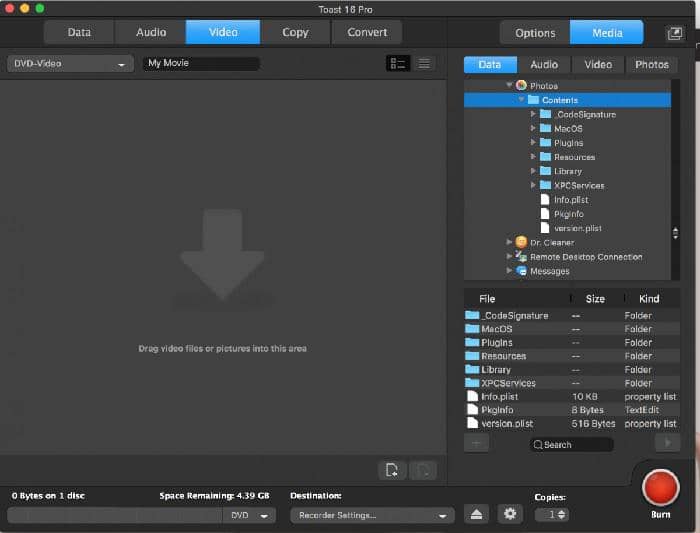
Task: Click the Remote Desktop Connection app icon
Action: (521, 257)
